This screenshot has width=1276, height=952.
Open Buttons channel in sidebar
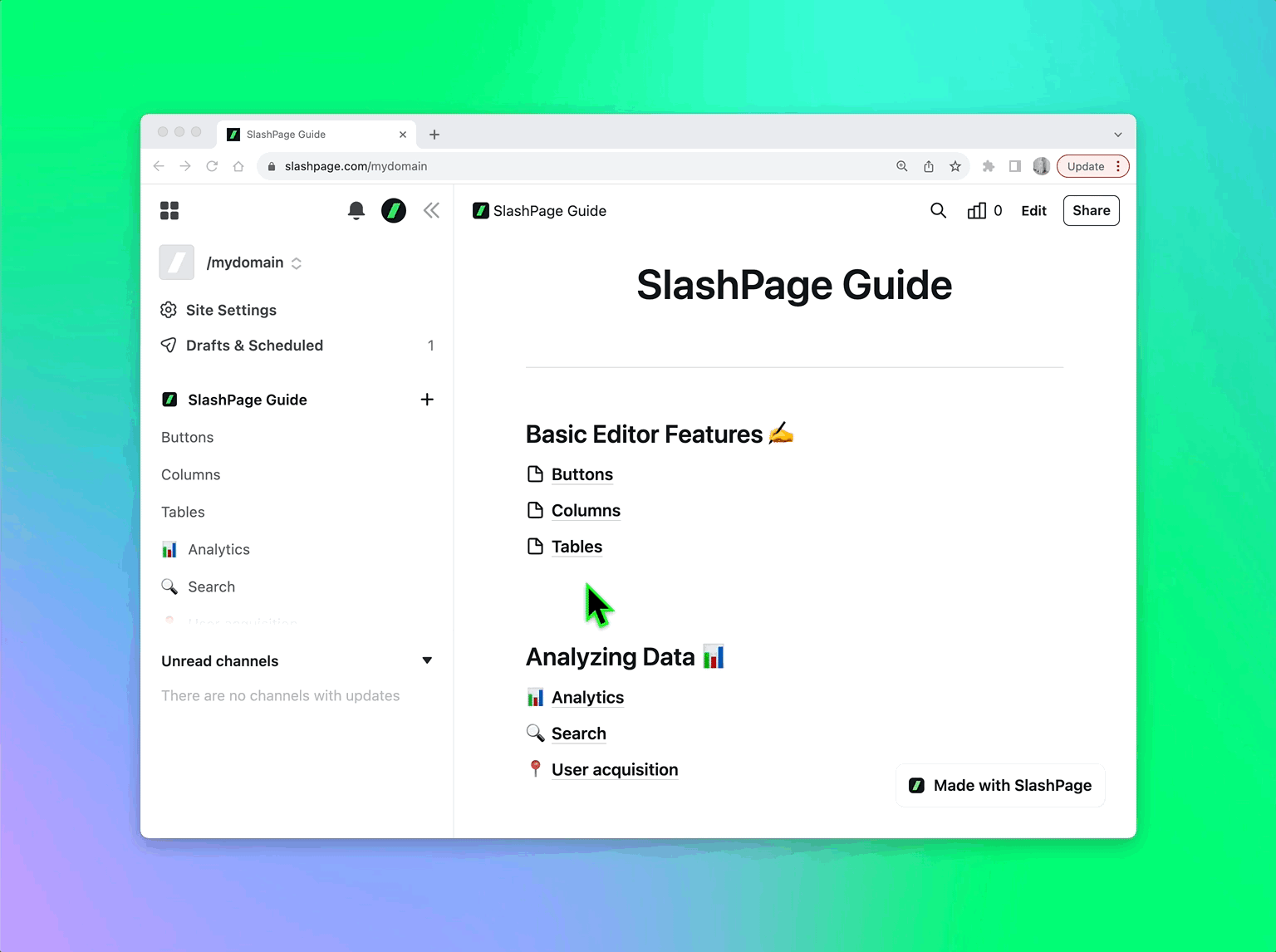click(x=188, y=438)
